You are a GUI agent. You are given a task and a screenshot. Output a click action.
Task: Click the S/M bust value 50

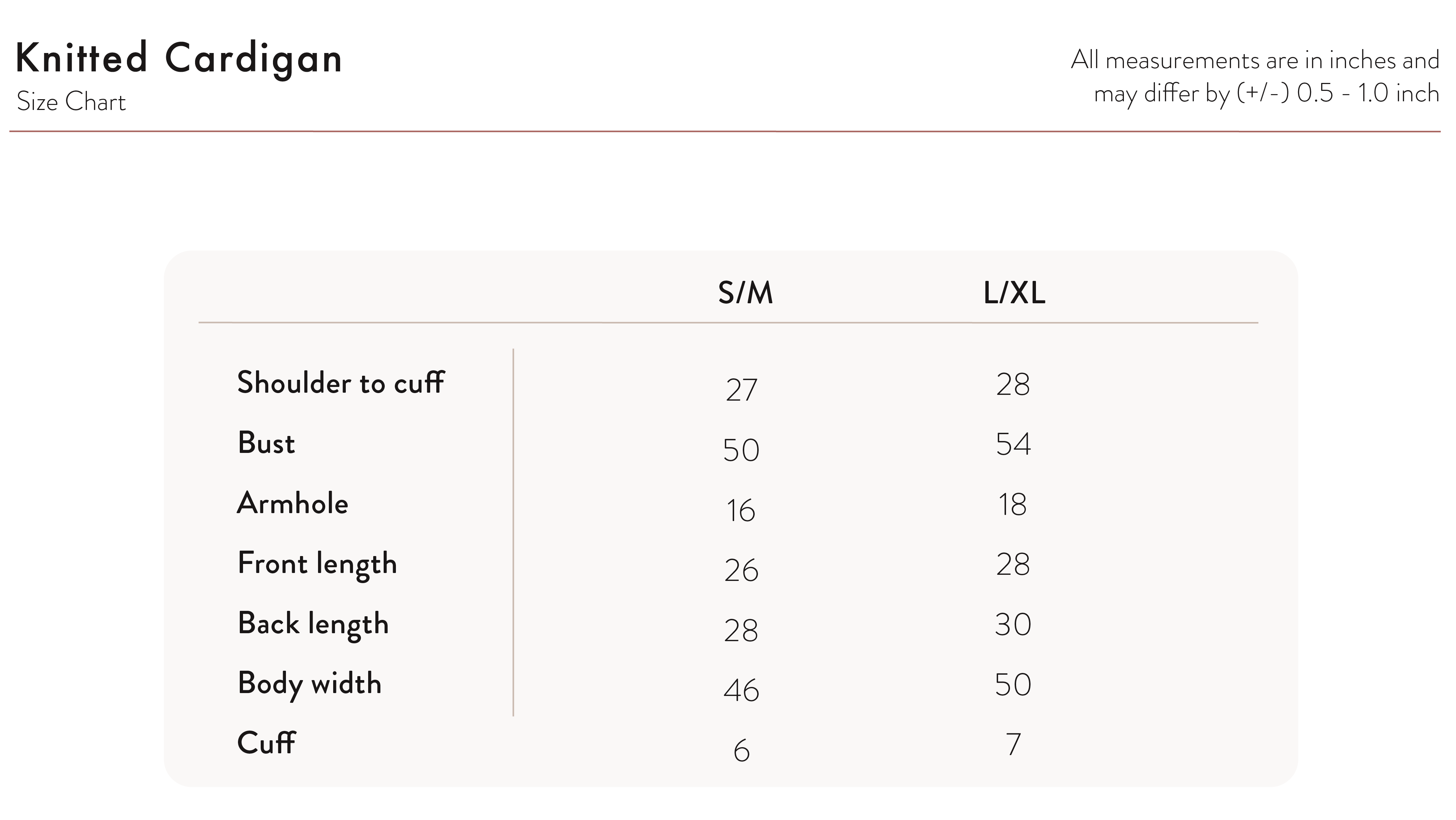point(741,450)
